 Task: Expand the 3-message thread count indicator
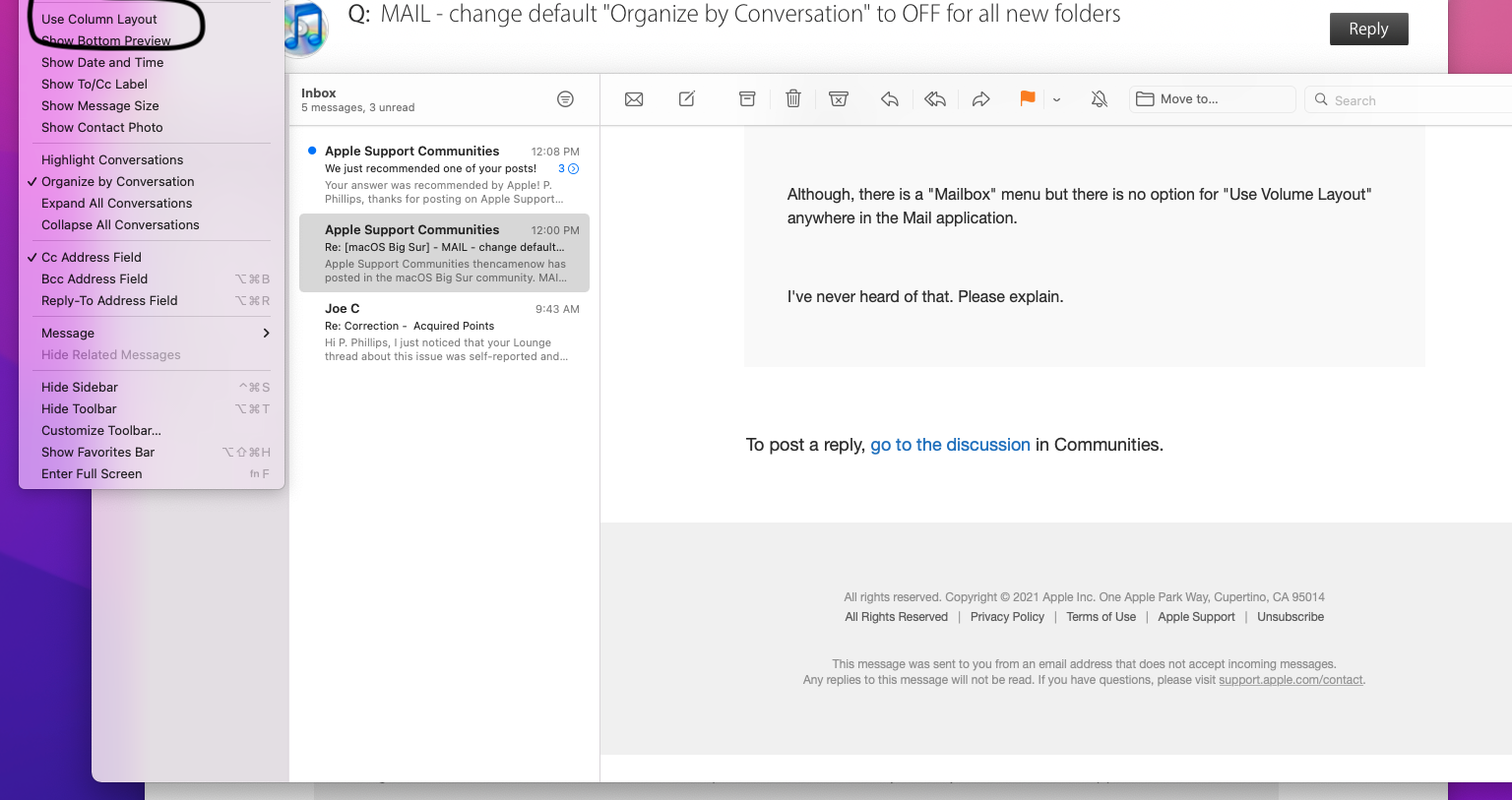[x=569, y=168]
